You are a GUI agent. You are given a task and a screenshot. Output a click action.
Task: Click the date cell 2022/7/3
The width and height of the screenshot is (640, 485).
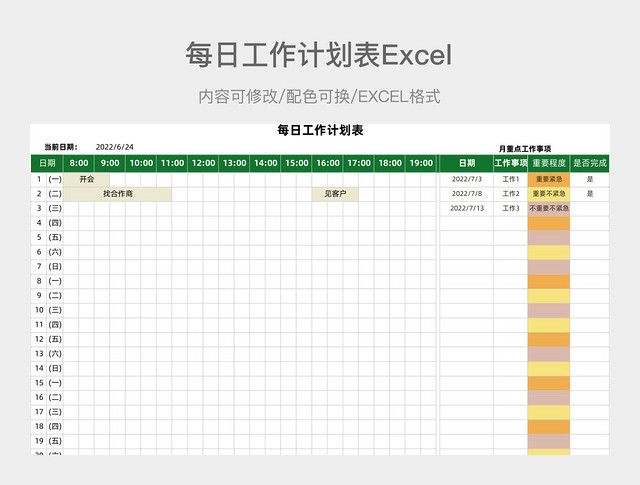467,179
